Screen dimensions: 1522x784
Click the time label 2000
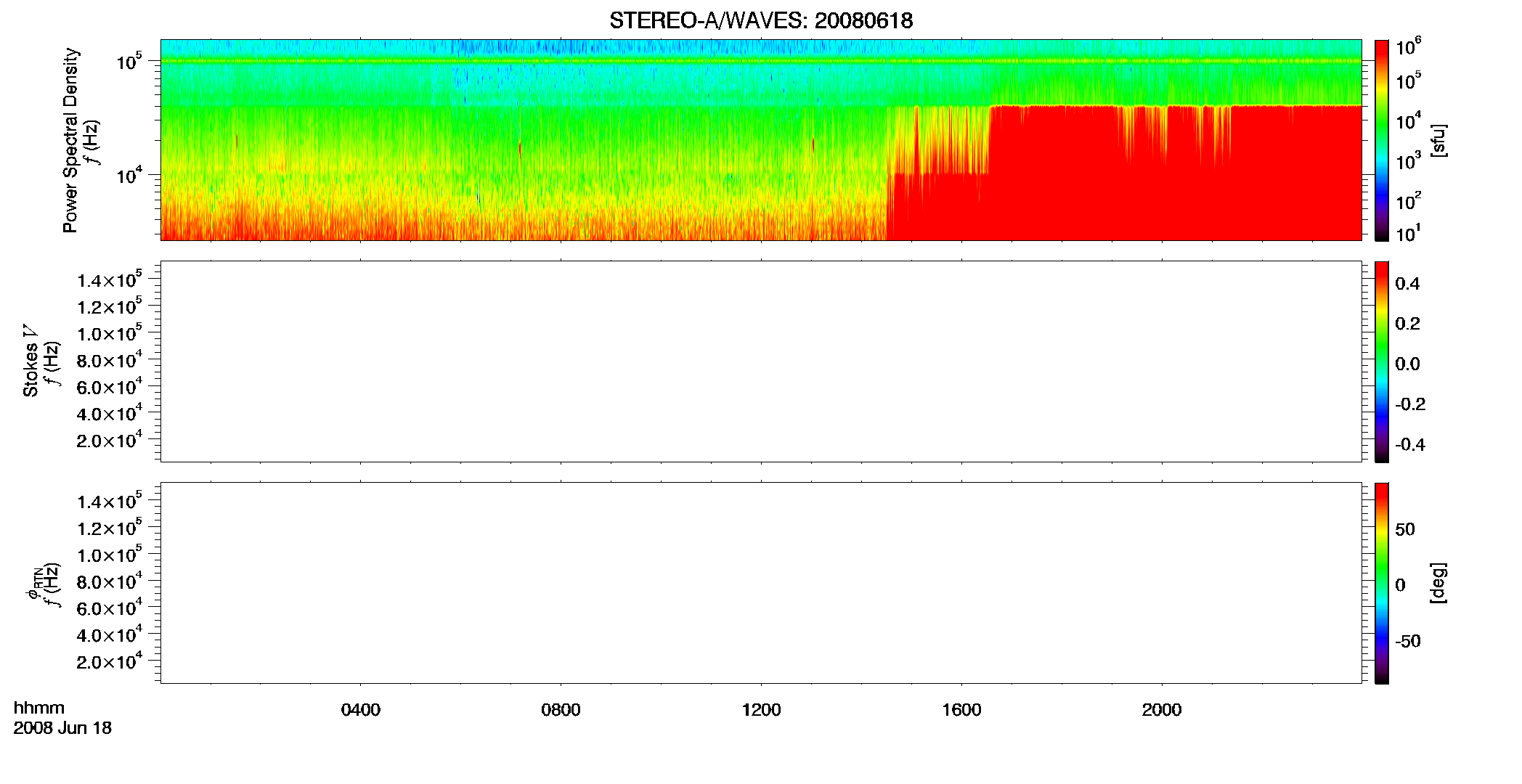pyautogui.click(x=1162, y=710)
